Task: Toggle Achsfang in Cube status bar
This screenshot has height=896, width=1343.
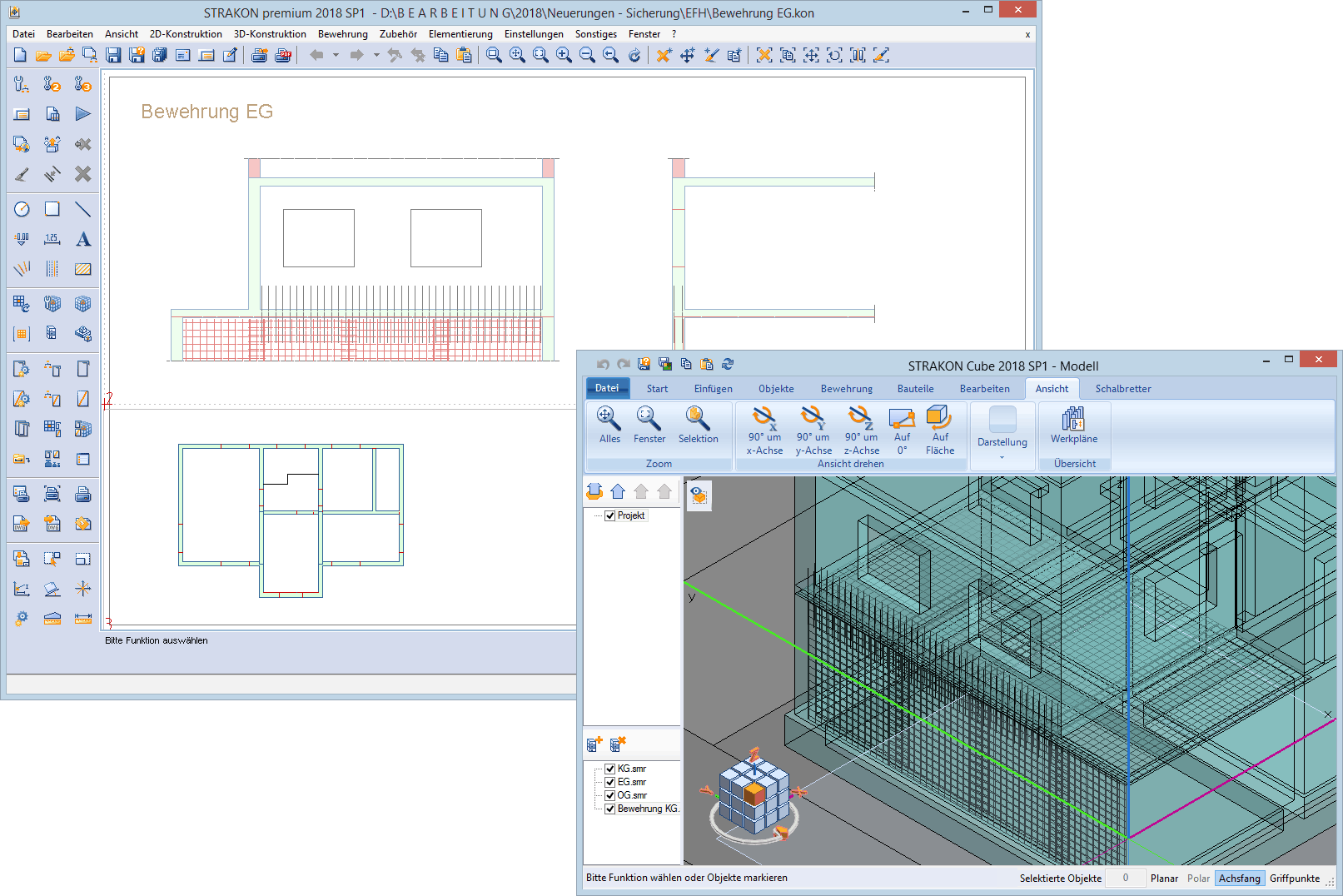Action: click(1239, 878)
